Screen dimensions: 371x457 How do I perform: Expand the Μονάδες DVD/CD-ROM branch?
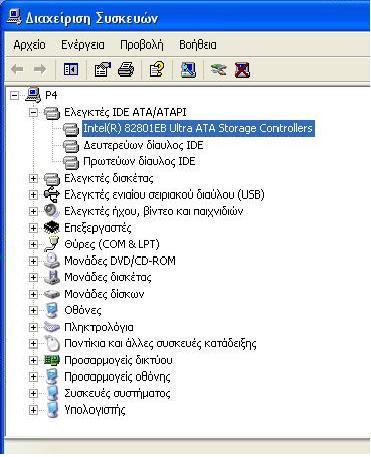[33, 261]
